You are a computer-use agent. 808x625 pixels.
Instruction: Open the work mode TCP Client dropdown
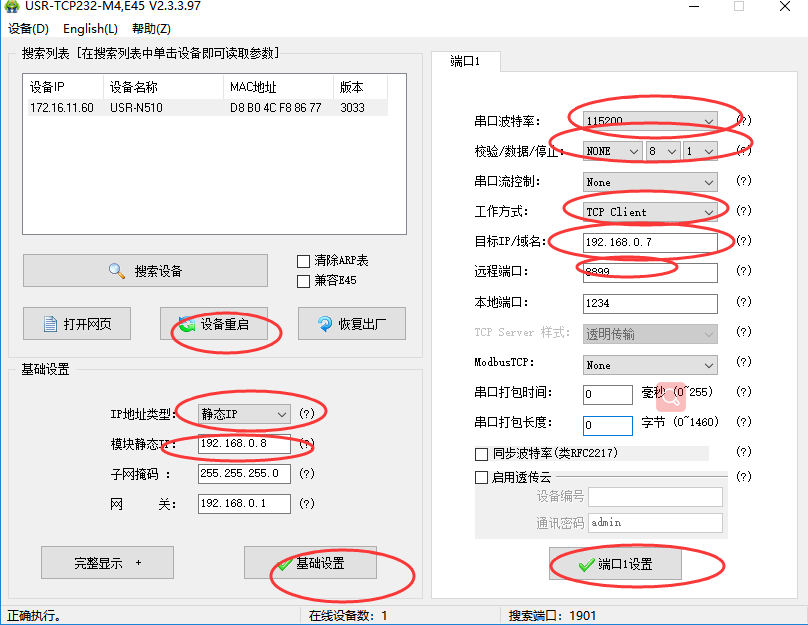coord(708,212)
